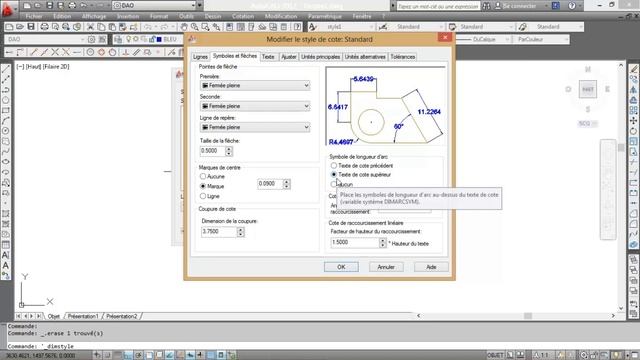Viewport: 640px width, 360px height.
Task: Activate Zoom realtime magnifier tool
Action: point(195,27)
